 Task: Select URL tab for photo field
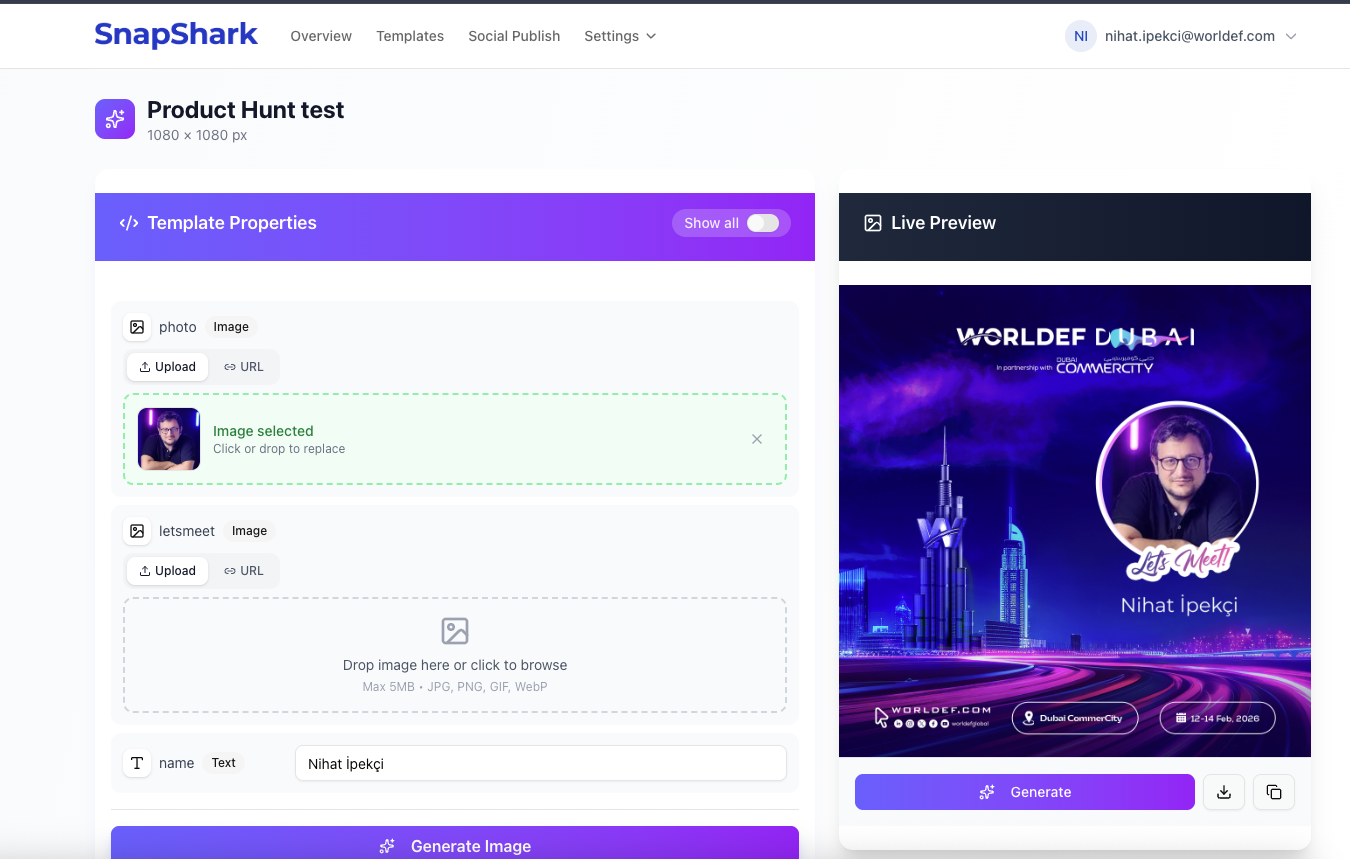click(244, 367)
